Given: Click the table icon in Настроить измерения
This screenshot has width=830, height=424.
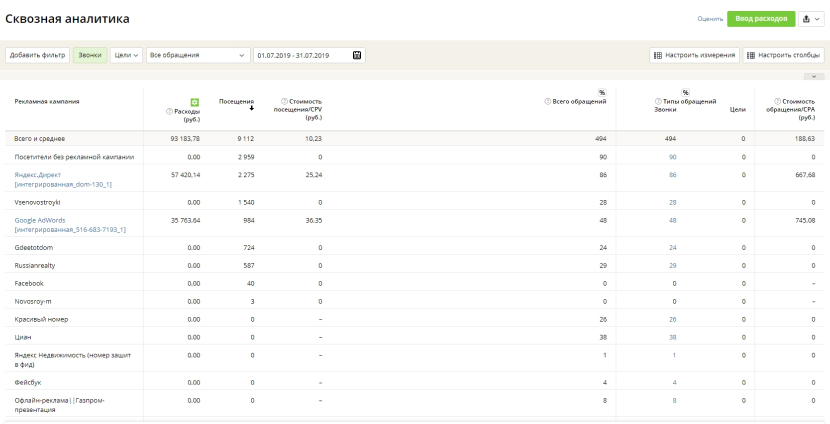Looking at the screenshot, I should 658,55.
